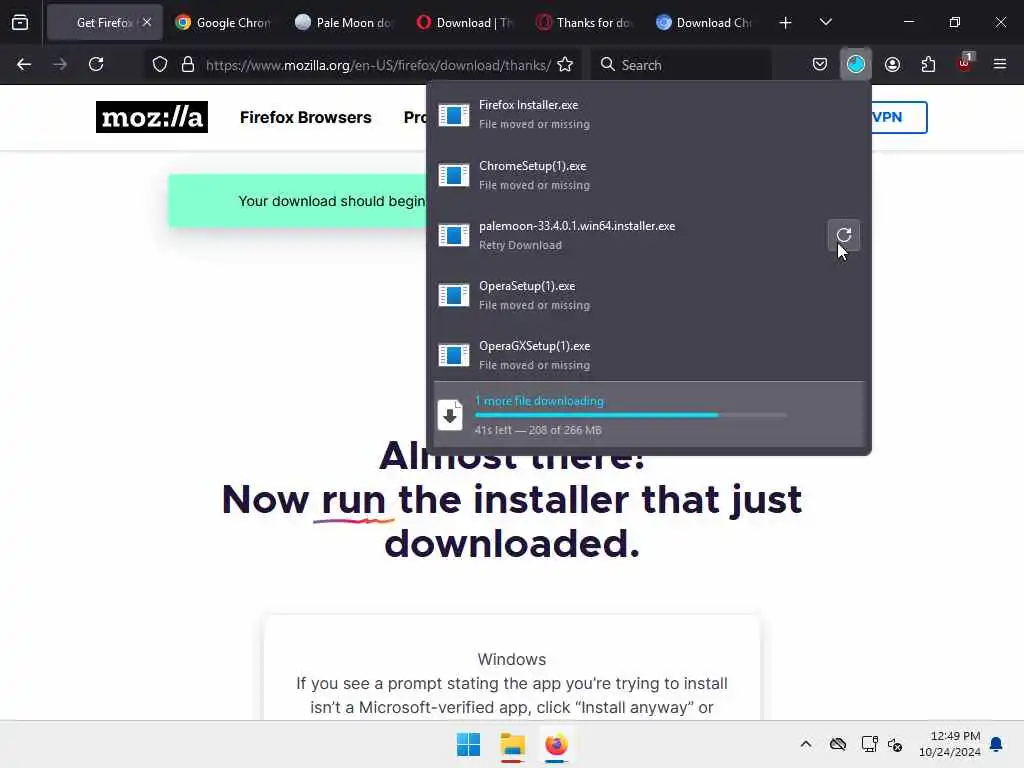Toggle the downloads panel button
1024x768 pixels.
[856, 65]
